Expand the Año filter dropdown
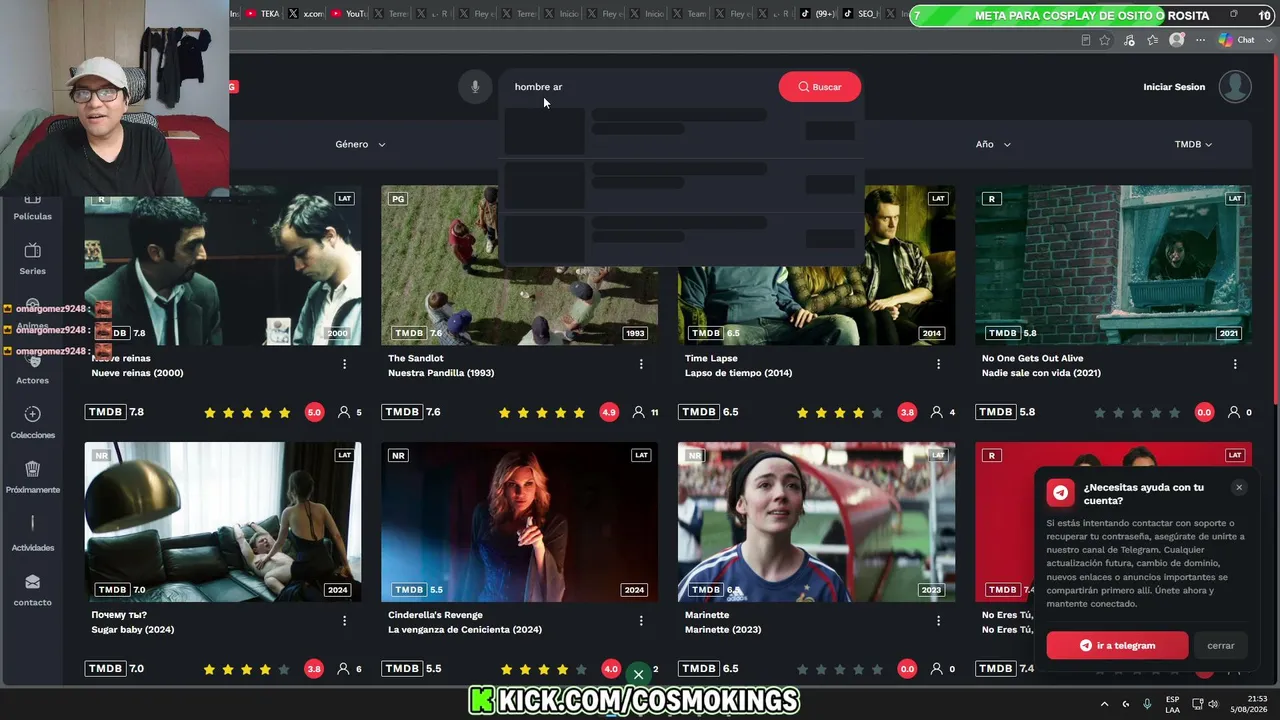This screenshot has height=720, width=1280. point(993,144)
